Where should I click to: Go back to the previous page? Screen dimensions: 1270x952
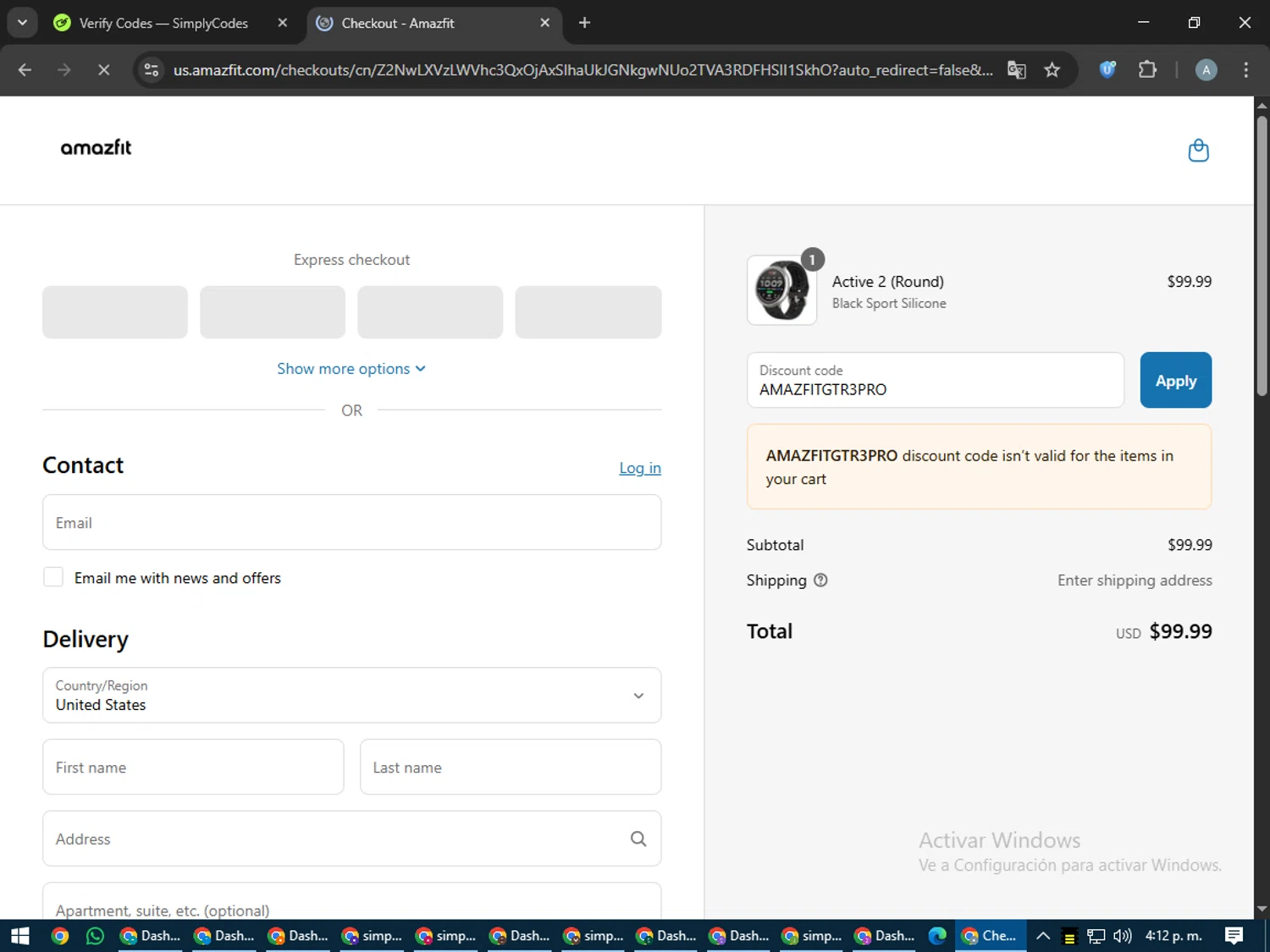pos(25,70)
